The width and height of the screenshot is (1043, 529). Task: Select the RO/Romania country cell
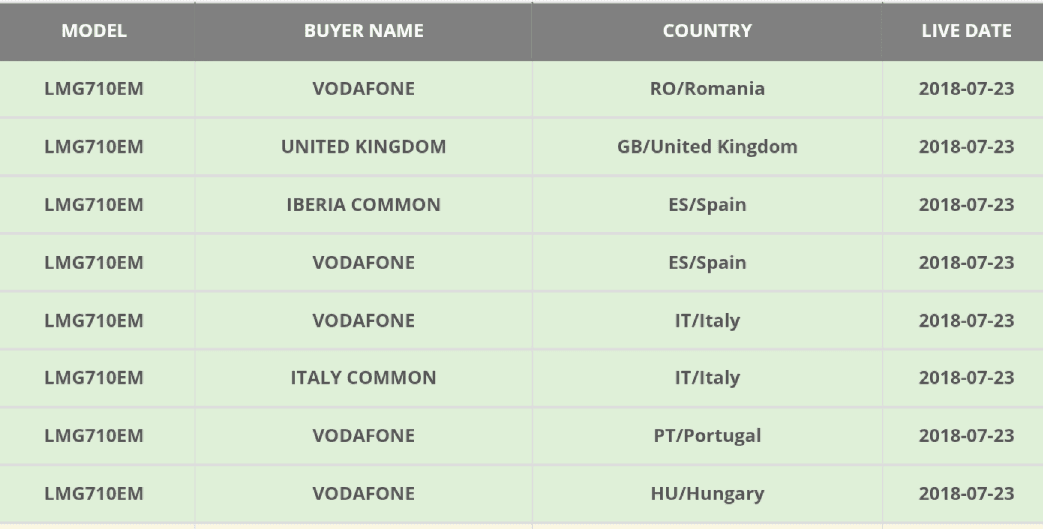(707, 88)
